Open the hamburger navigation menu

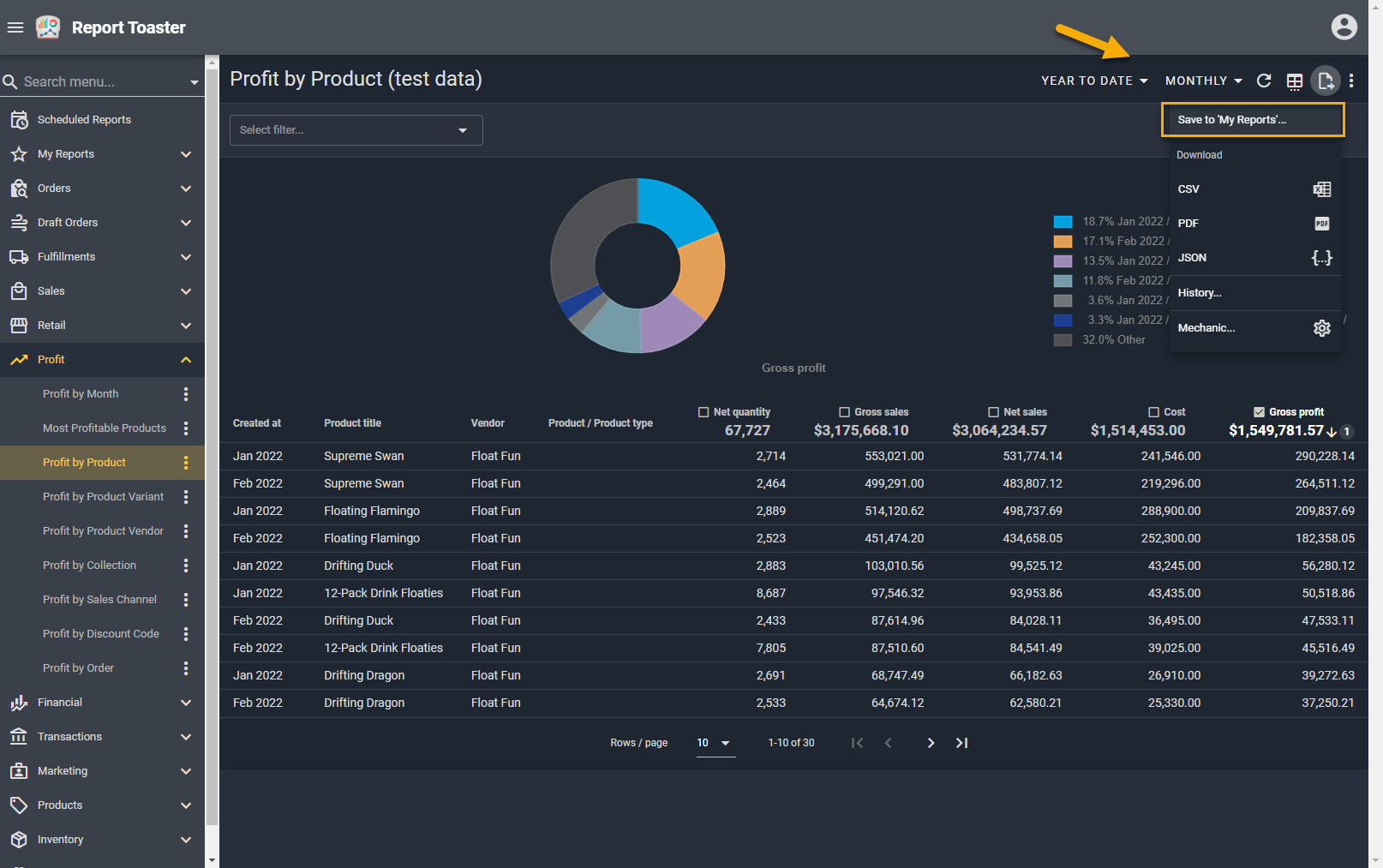point(15,27)
